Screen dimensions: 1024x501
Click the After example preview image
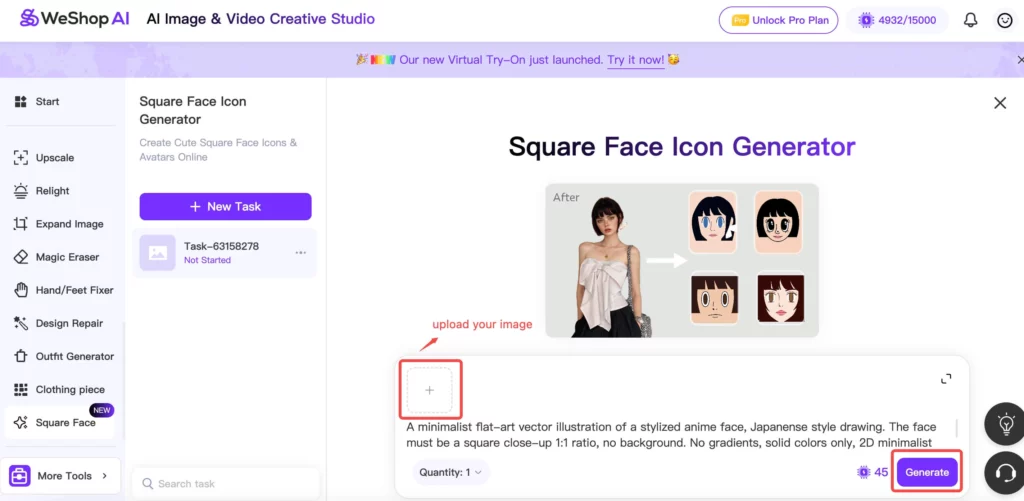click(x=682, y=261)
